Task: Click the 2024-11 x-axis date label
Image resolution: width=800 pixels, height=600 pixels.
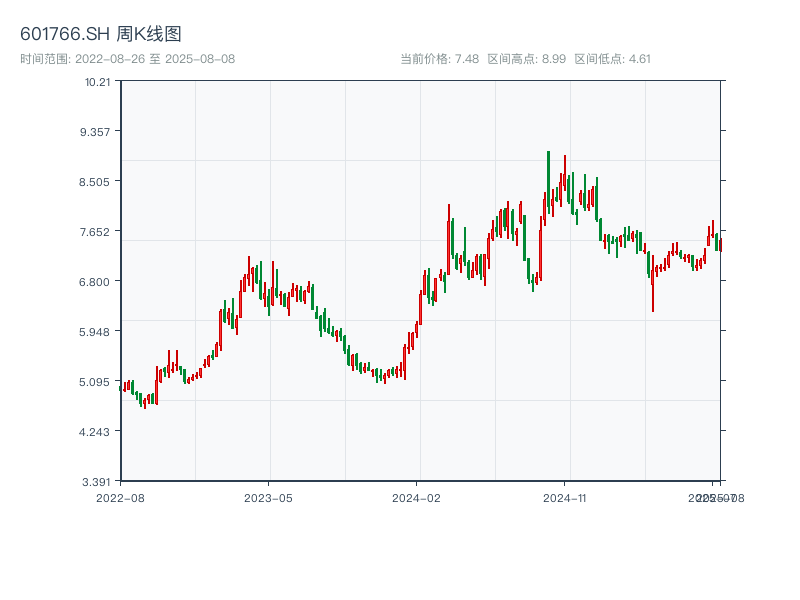Action: tap(564, 497)
